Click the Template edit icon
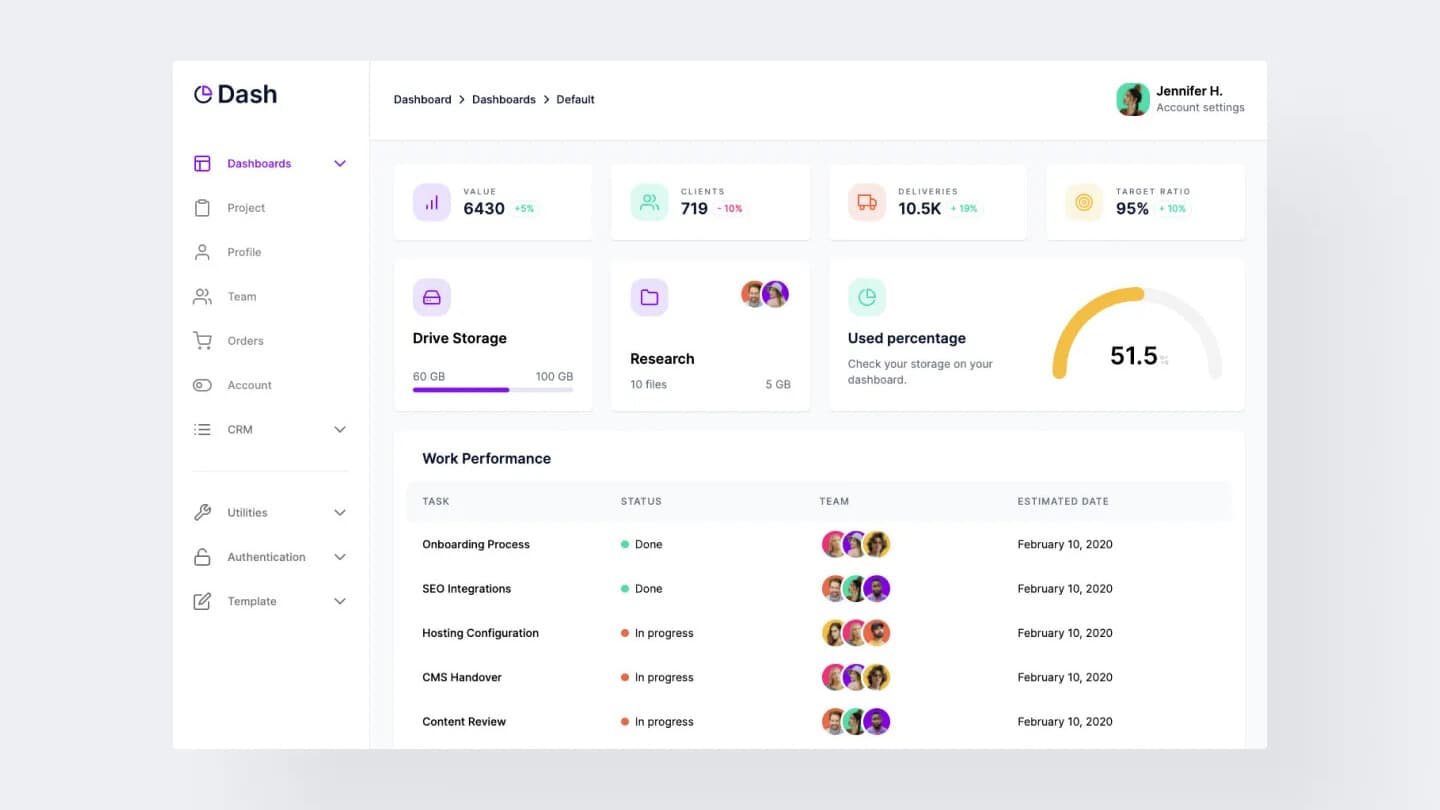Screen dimensions: 1440x810 (x=202, y=601)
